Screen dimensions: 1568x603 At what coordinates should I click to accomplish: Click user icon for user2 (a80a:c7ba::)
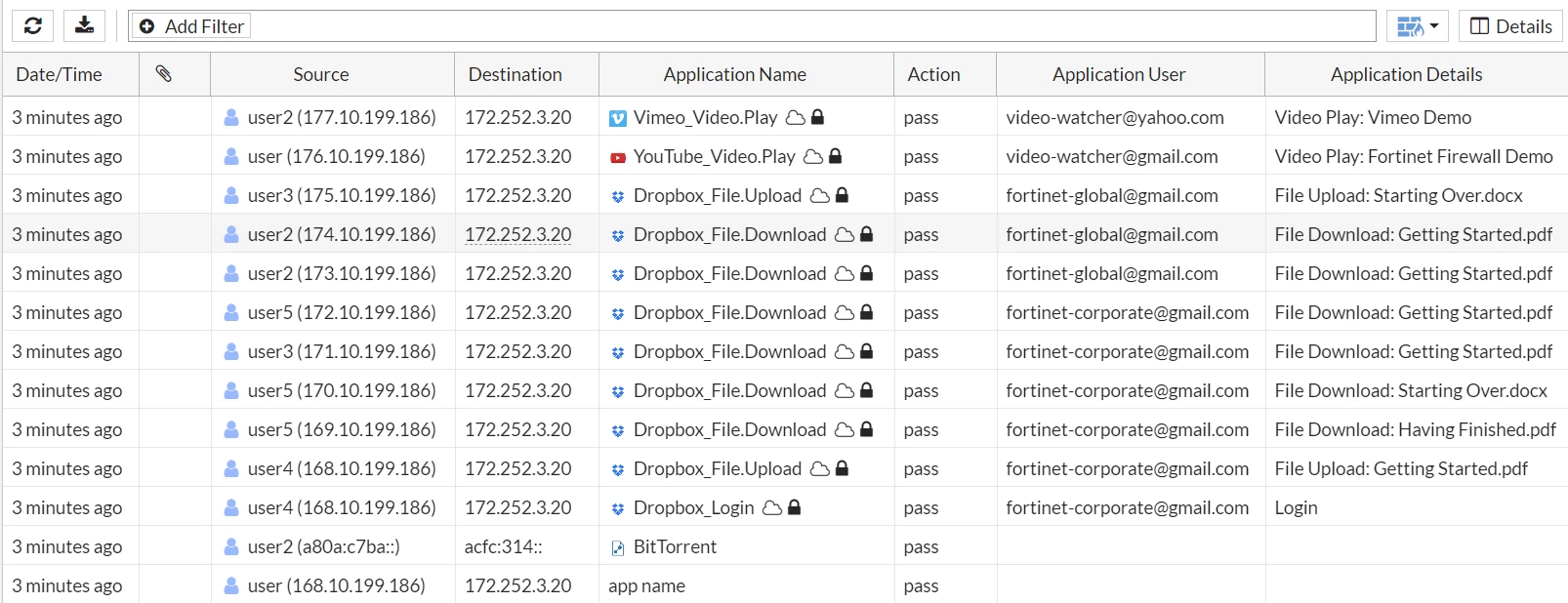[231, 546]
